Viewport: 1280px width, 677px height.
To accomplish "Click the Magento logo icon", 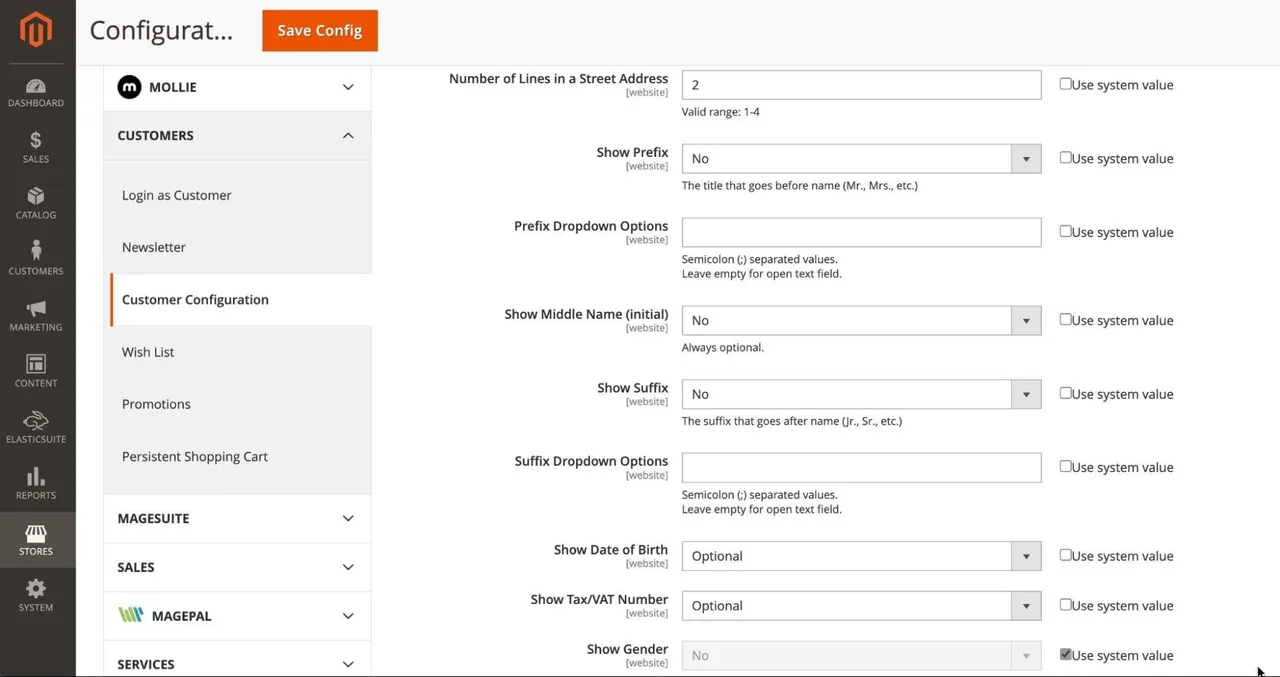I will (36, 30).
